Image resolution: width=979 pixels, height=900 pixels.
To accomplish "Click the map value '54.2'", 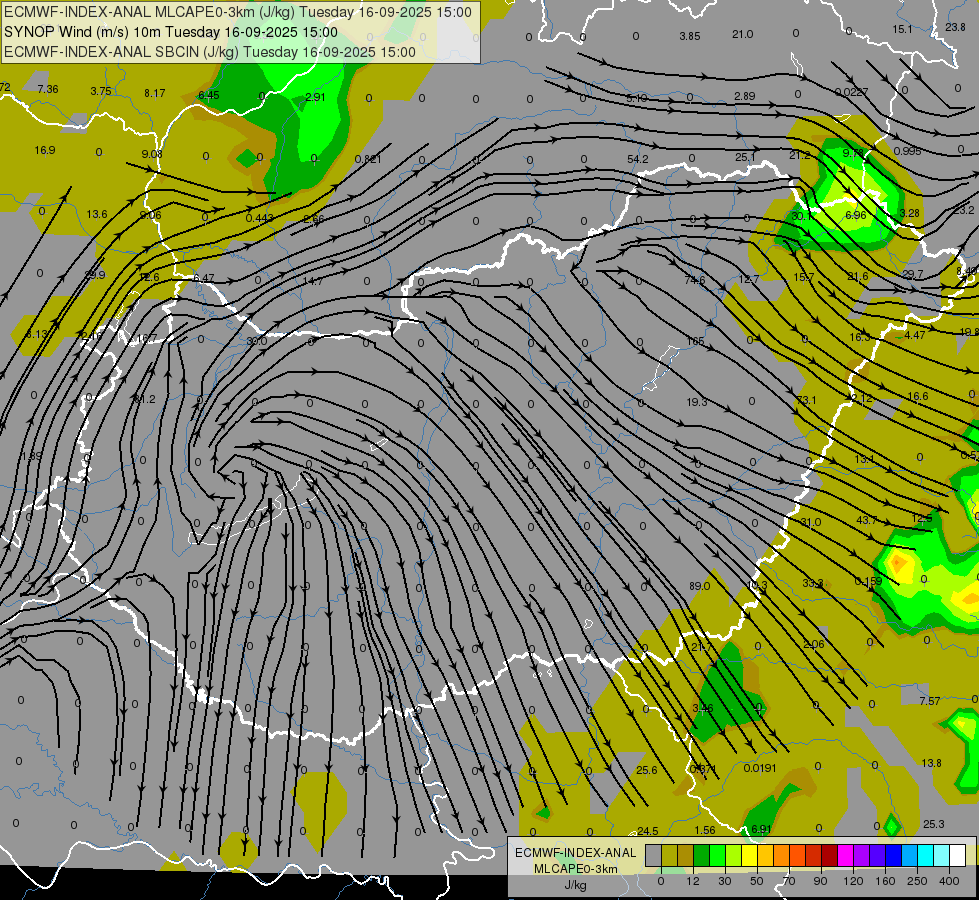I will tap(637, 159).
